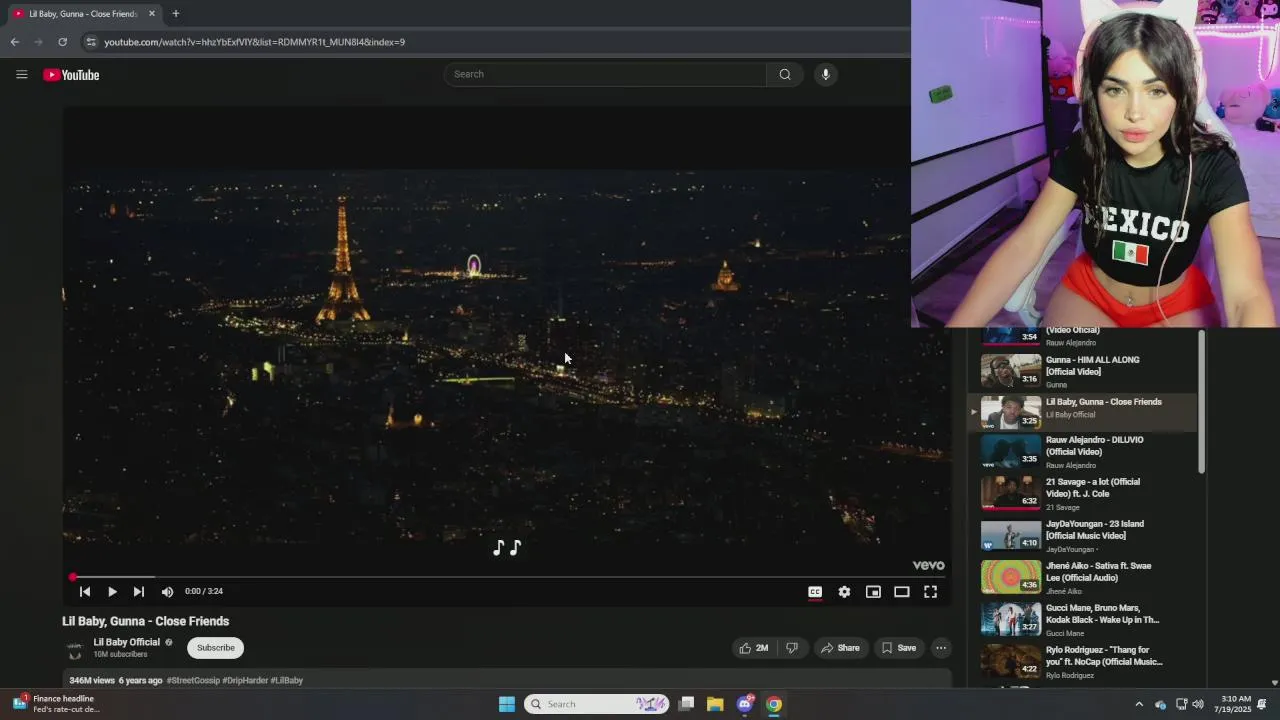Viewport: 1280px width, 720px height.
Task: Mute the video volume
Action: [167, 592]
